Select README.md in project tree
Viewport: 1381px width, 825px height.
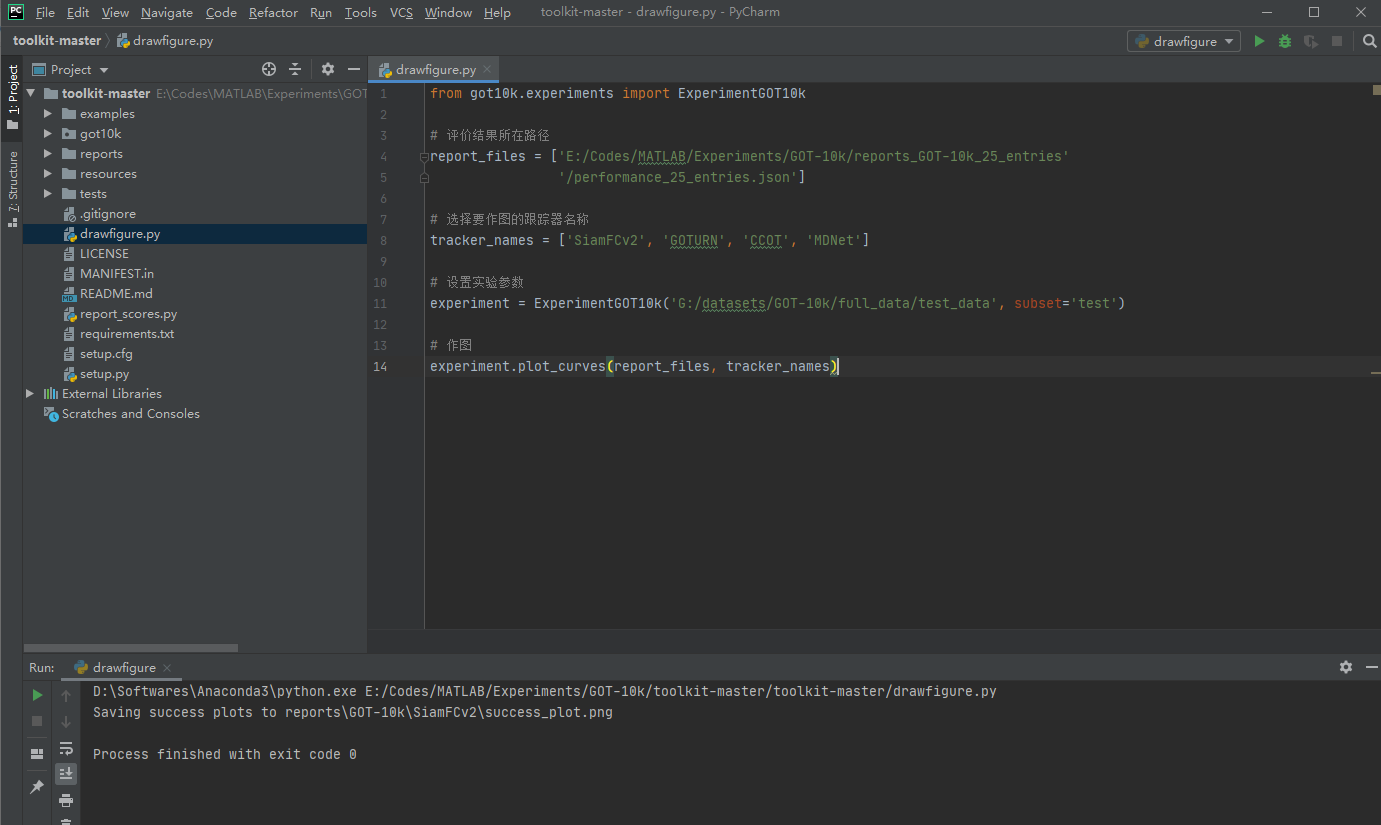point(116,293)
